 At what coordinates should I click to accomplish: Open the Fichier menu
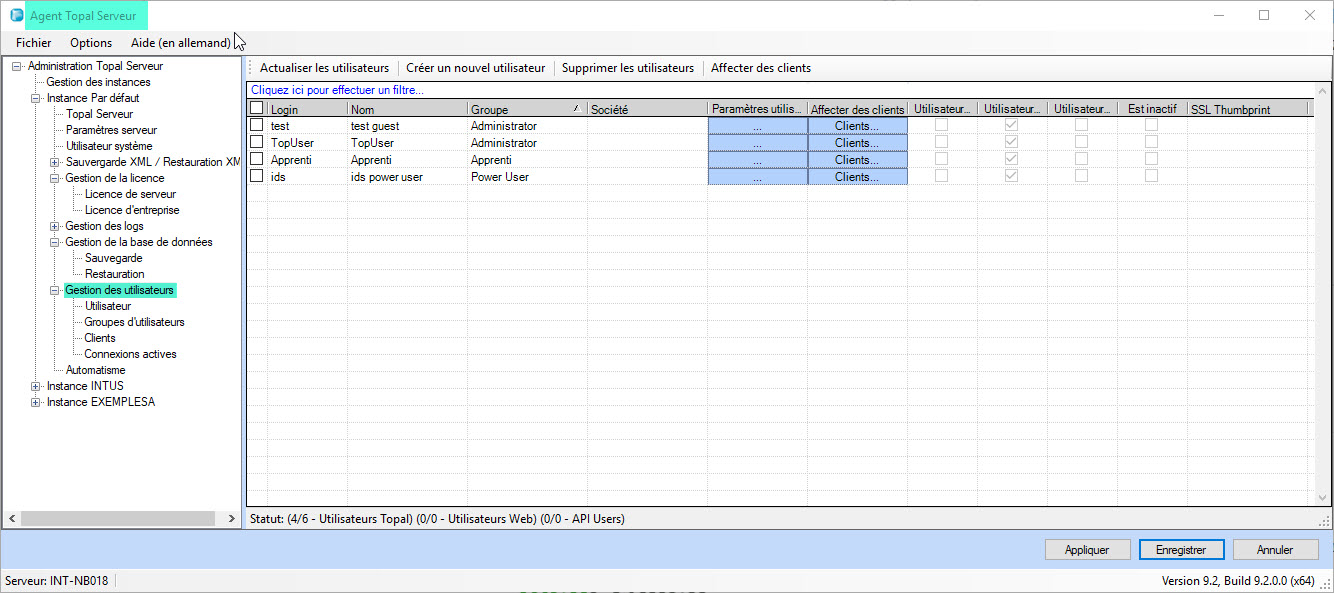pyautogui.click(x=34, y=43)
